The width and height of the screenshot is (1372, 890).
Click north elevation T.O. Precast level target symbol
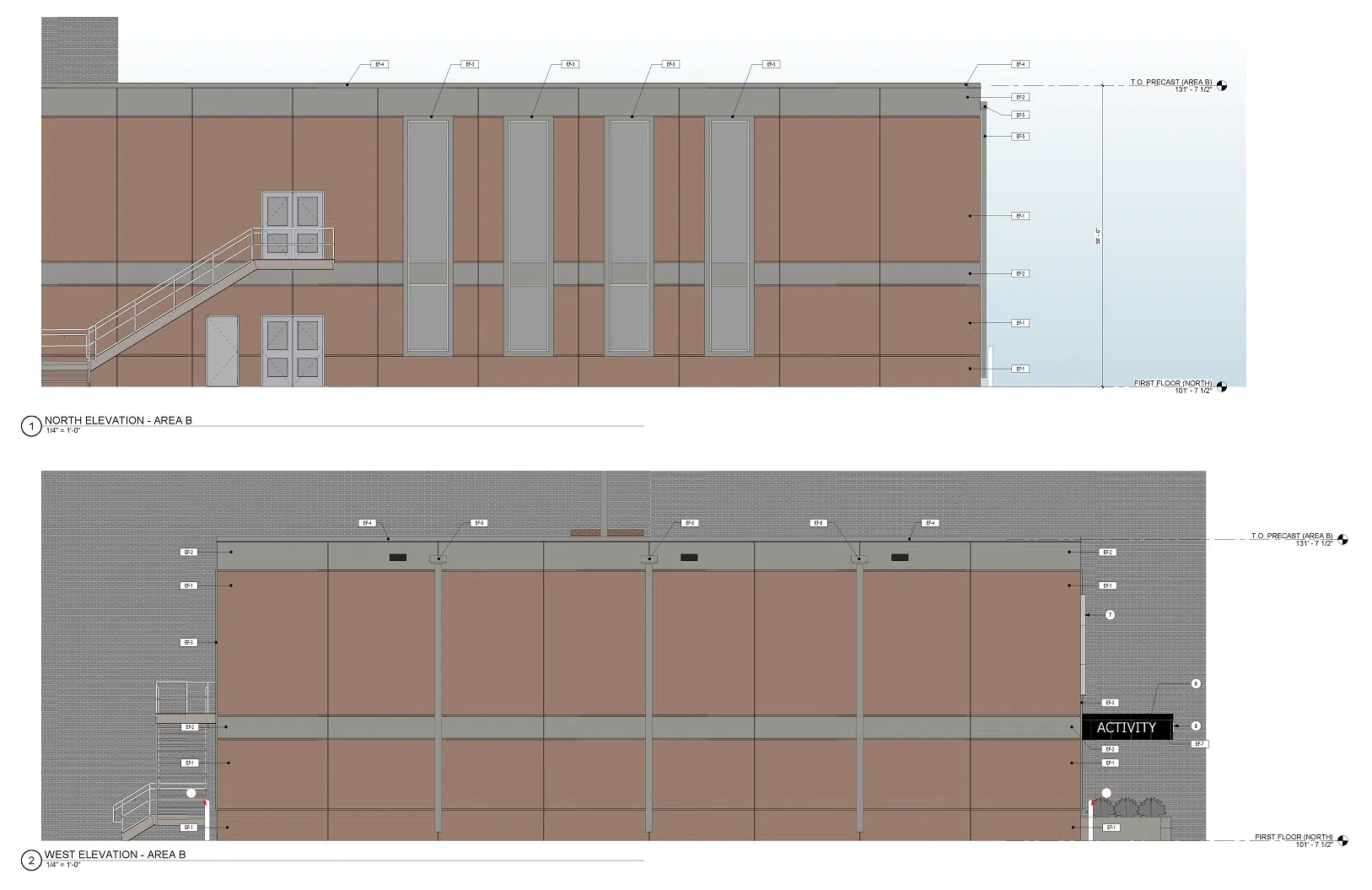[1221, 86]
